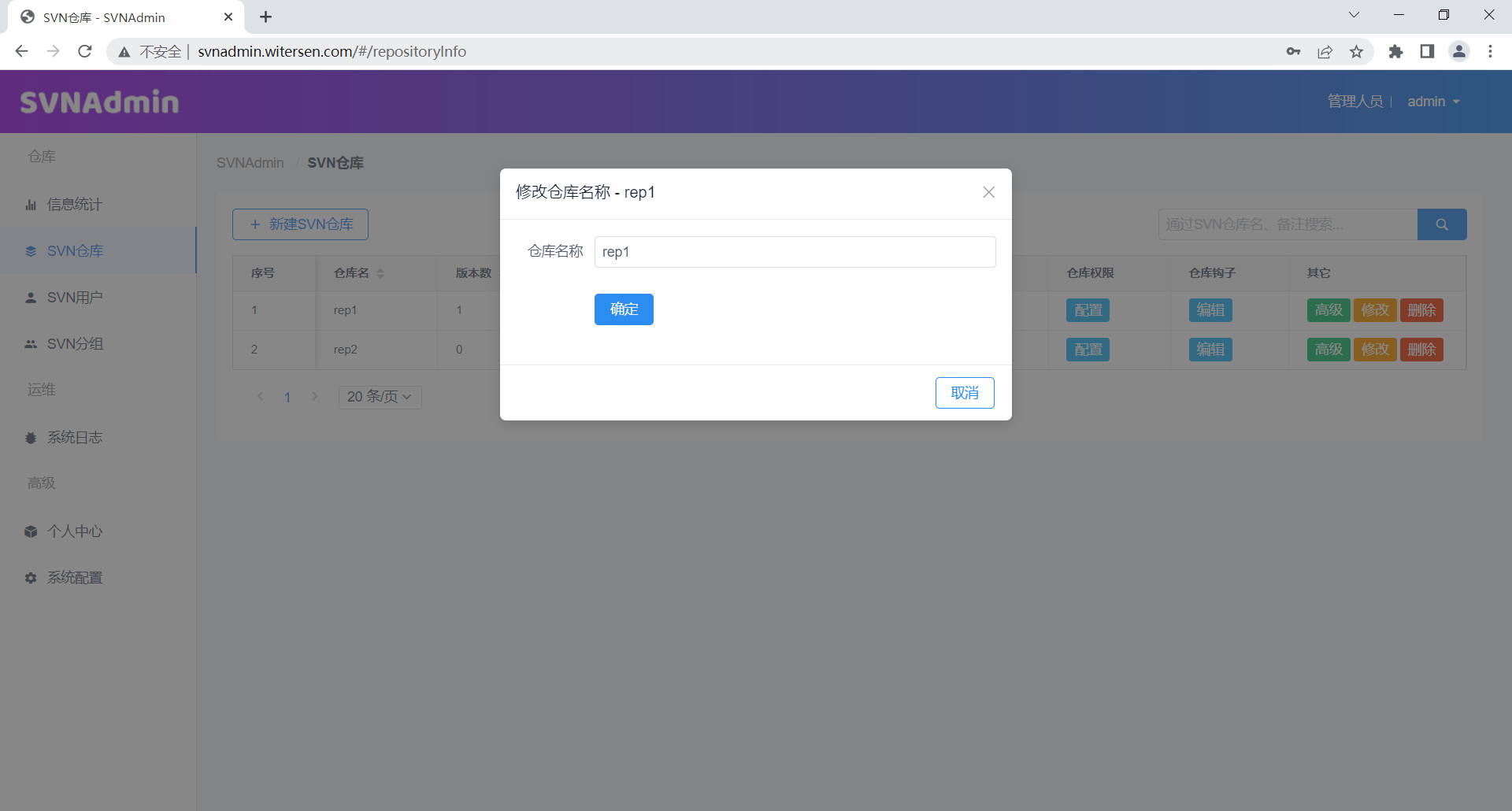
Task: Click the repository search input field
Action: click(1288, 224)
